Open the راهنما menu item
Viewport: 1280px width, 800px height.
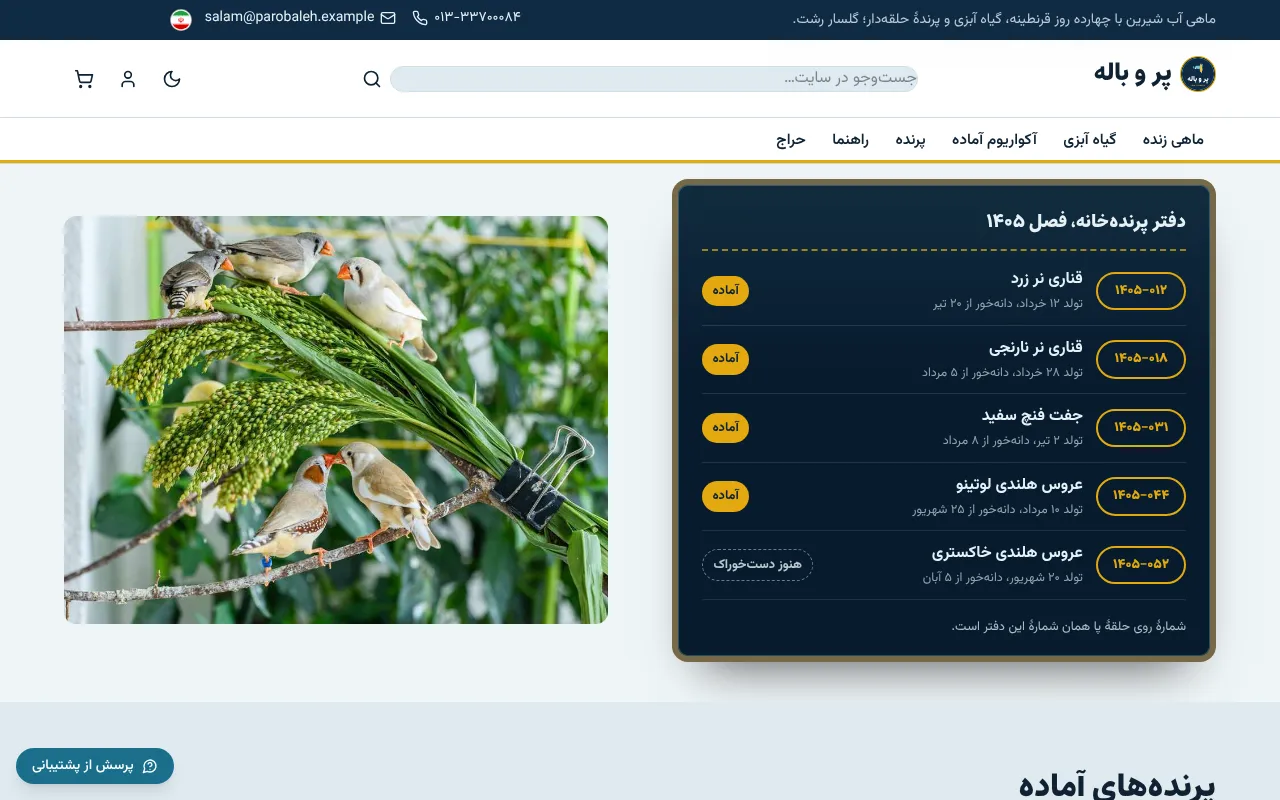850,140
